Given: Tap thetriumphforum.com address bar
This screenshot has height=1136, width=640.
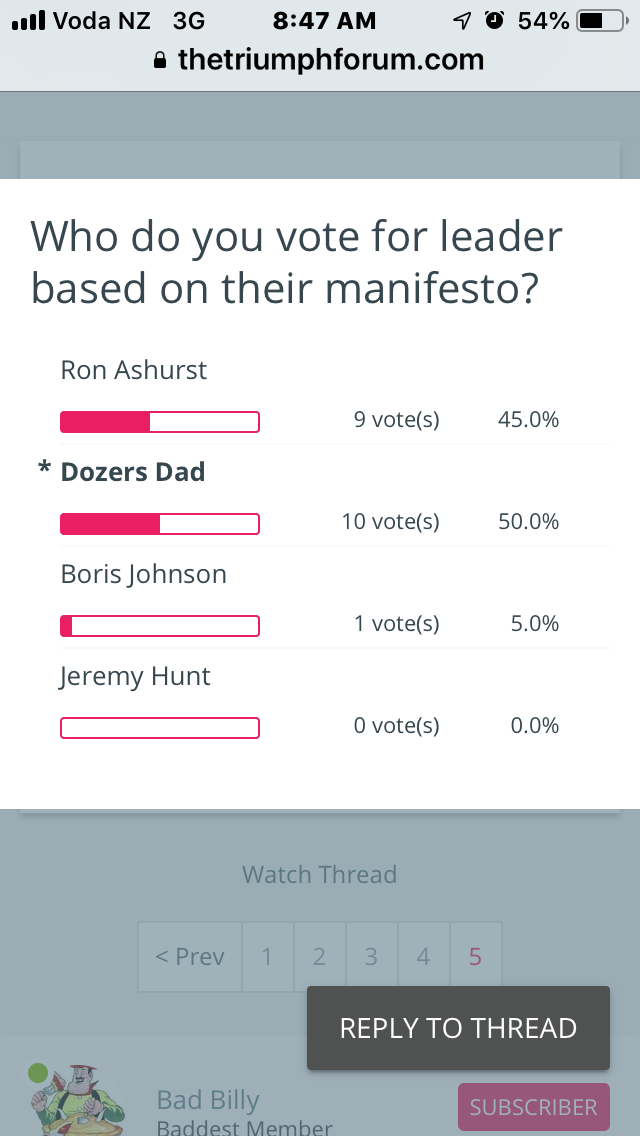Looking at the screenshot, I should [320, 59].
